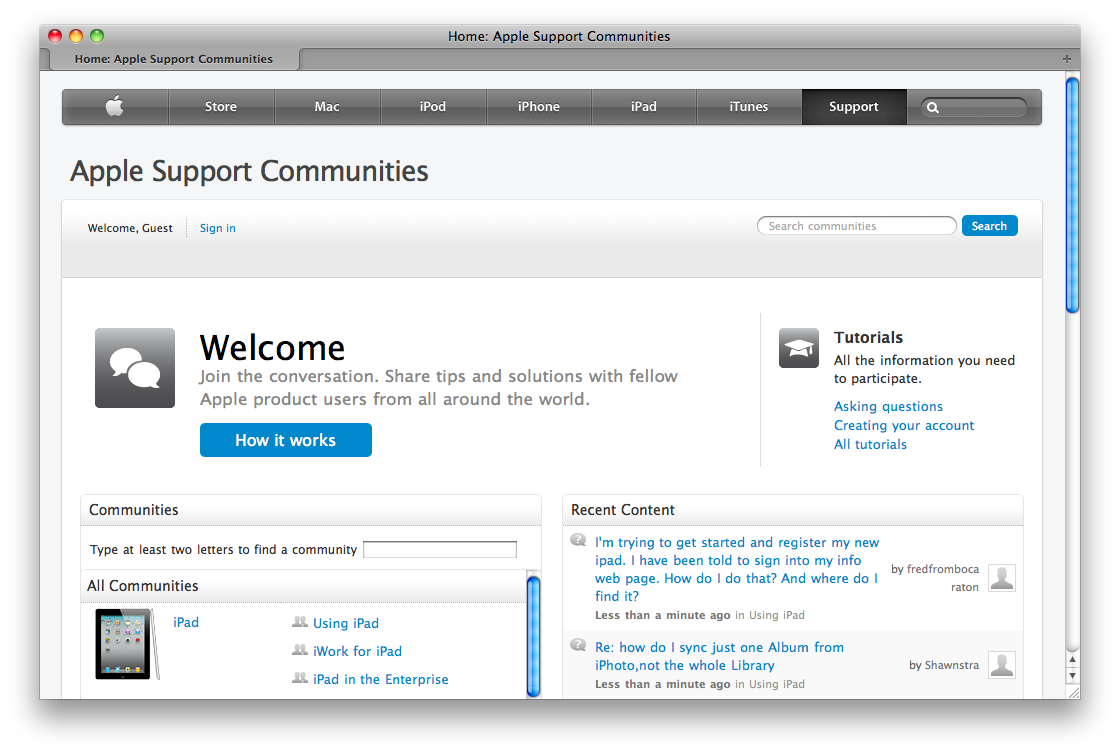1120x754 pixels.
Task: Open the iTunes navigation tab
Action: pyautogui.click(x=749, y=107)
